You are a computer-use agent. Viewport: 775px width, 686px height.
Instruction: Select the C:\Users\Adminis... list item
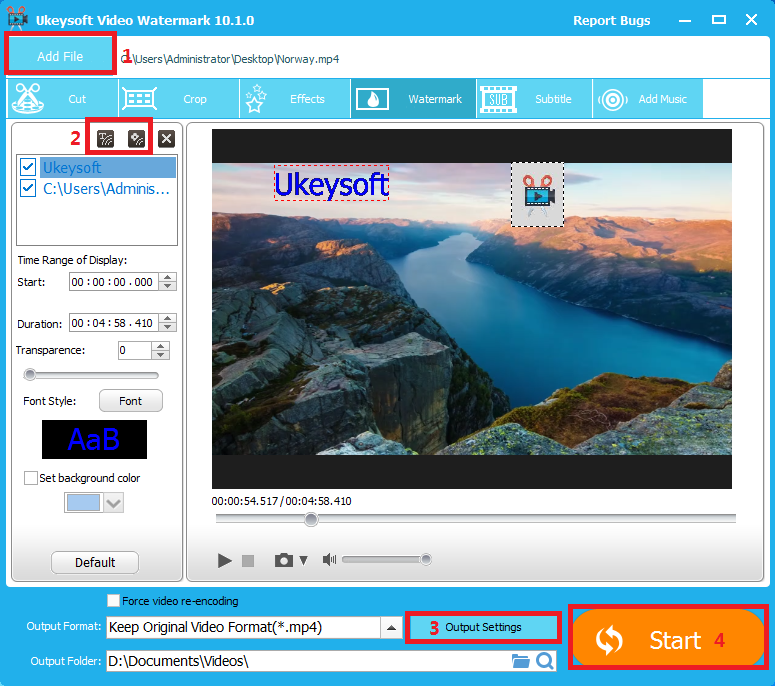106,189
